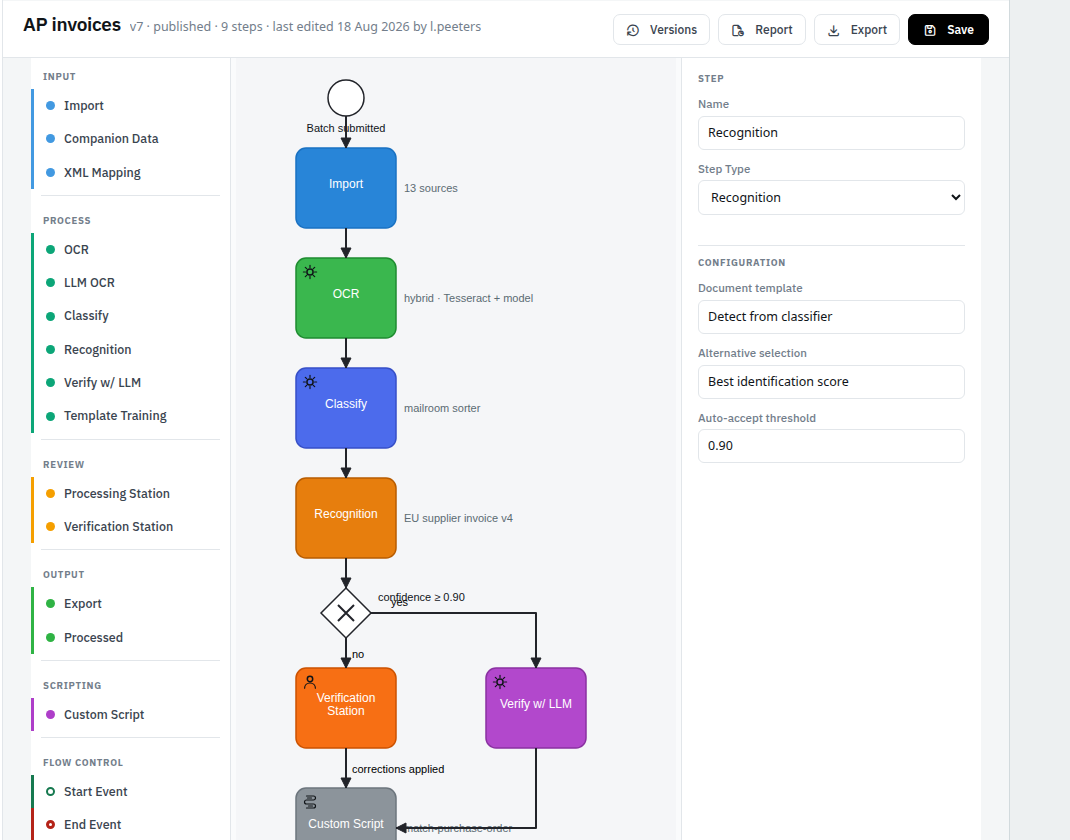Viewport: 1070px width, 840px height.
Task: Select Export in the Output palette
Action: (x=127, y=604)
